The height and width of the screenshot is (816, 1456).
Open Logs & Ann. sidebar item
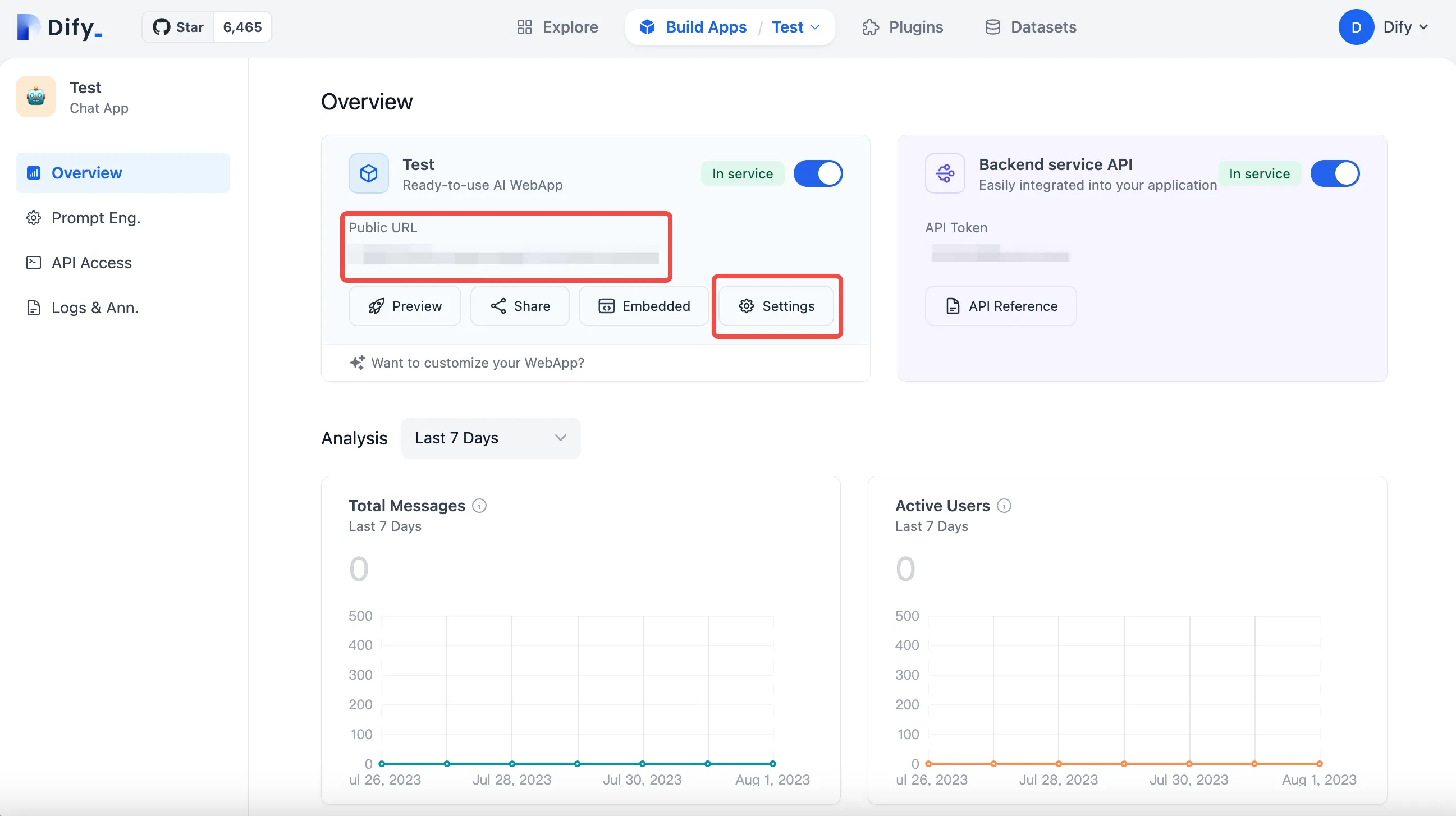(x=94, y=308)
